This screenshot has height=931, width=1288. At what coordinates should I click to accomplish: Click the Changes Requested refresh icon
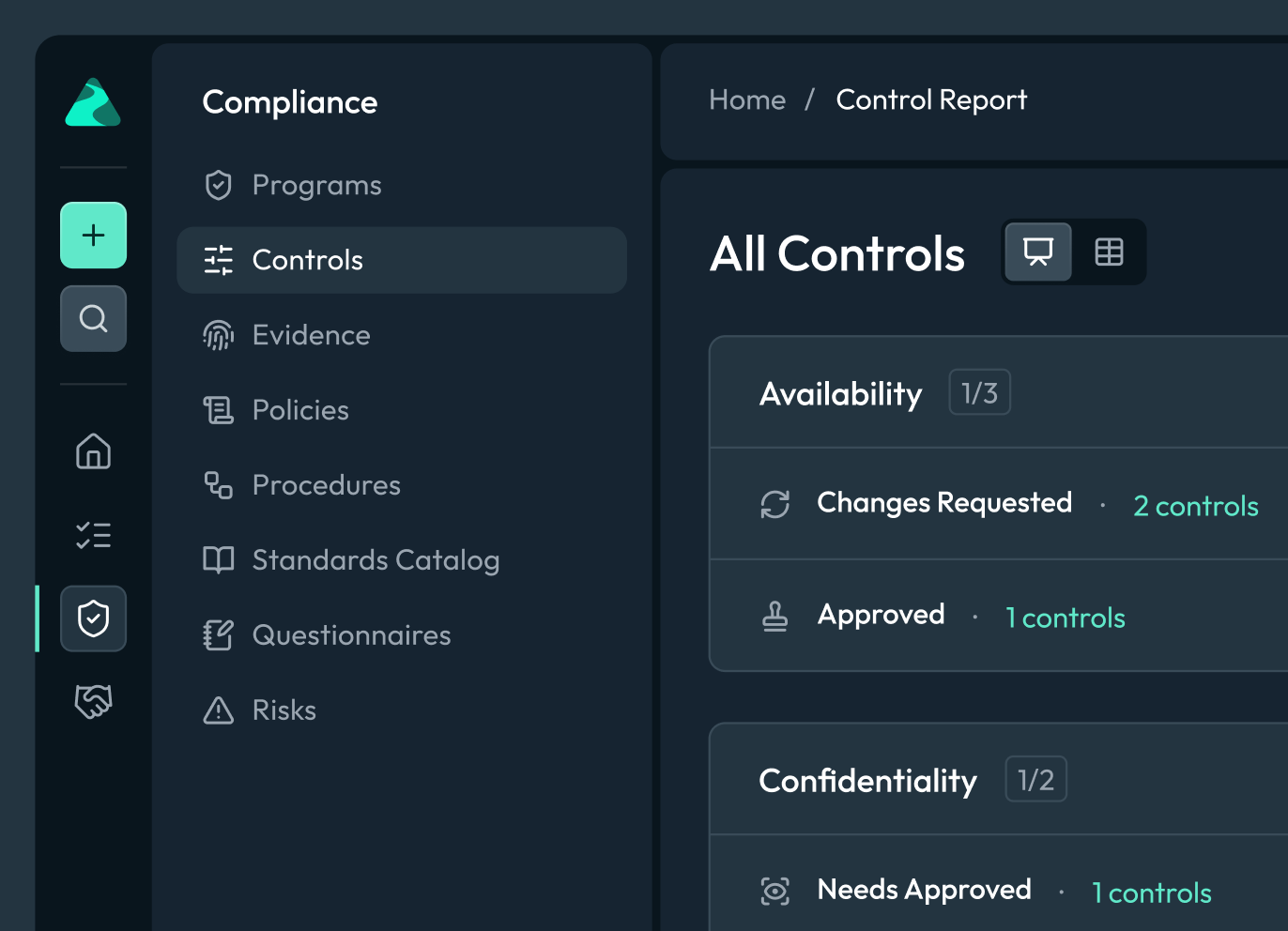(x=775, y=504)
